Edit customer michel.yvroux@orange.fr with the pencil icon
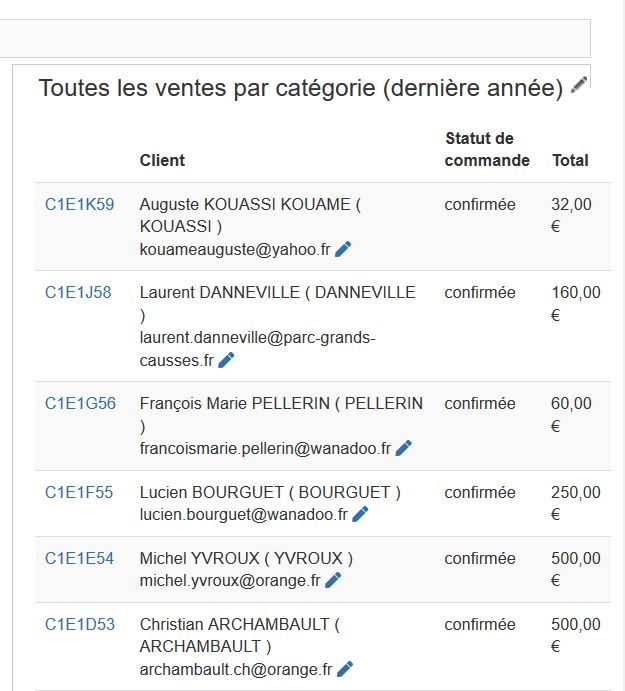625x691 pixels. [333, 580]
